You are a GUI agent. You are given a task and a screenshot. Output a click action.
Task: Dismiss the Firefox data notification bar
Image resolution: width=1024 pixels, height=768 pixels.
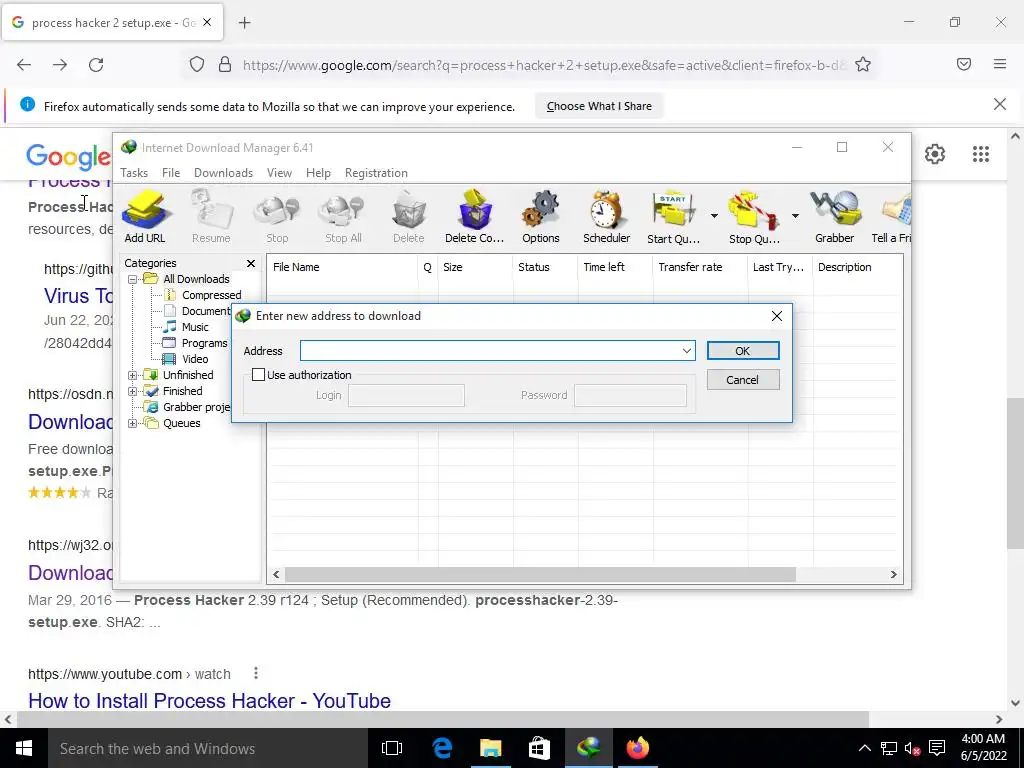[999, 104]
